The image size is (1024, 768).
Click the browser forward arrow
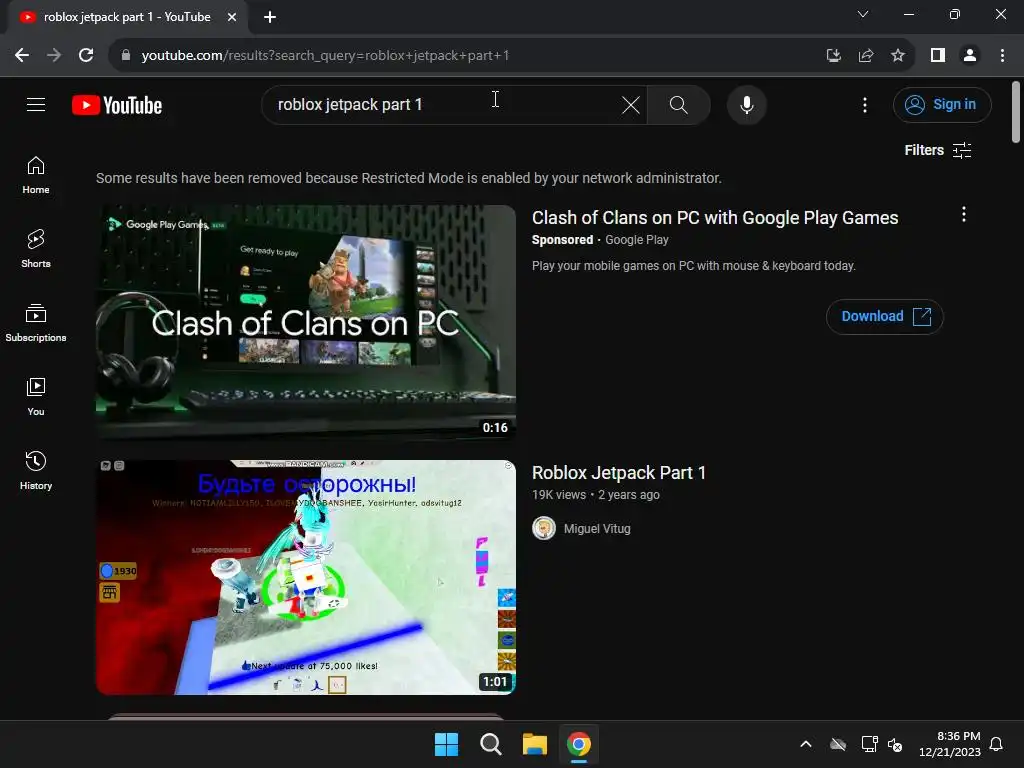(54, 56)
